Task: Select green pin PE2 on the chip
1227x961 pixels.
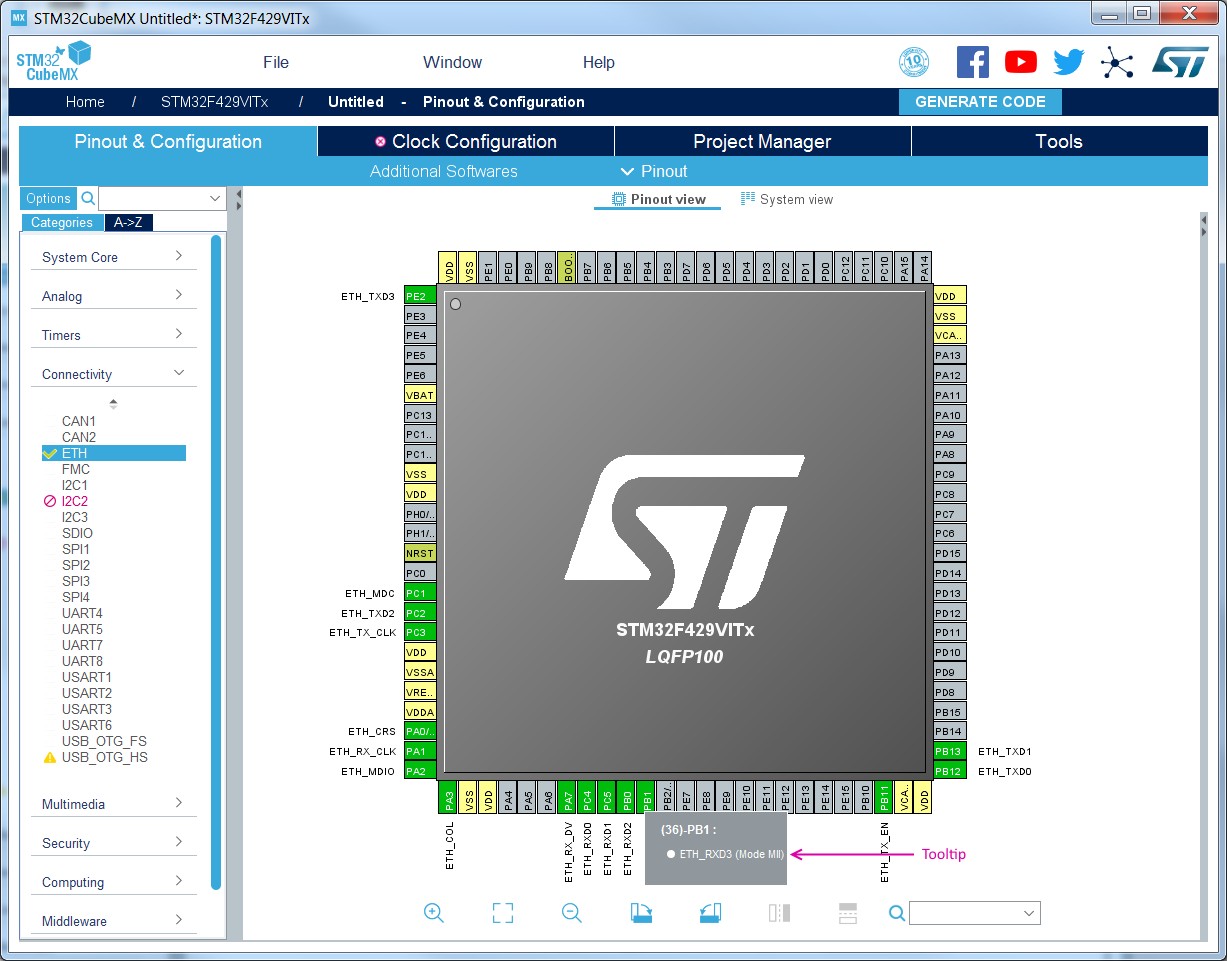Action: (x=420, y=296)
